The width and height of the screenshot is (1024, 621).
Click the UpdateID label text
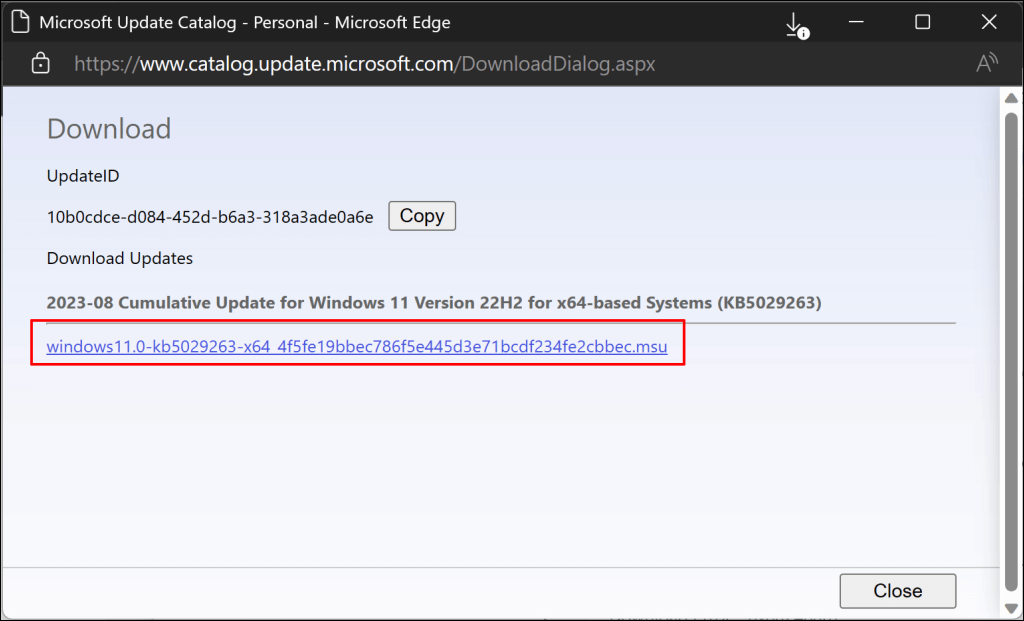click(x=83, y=175)
